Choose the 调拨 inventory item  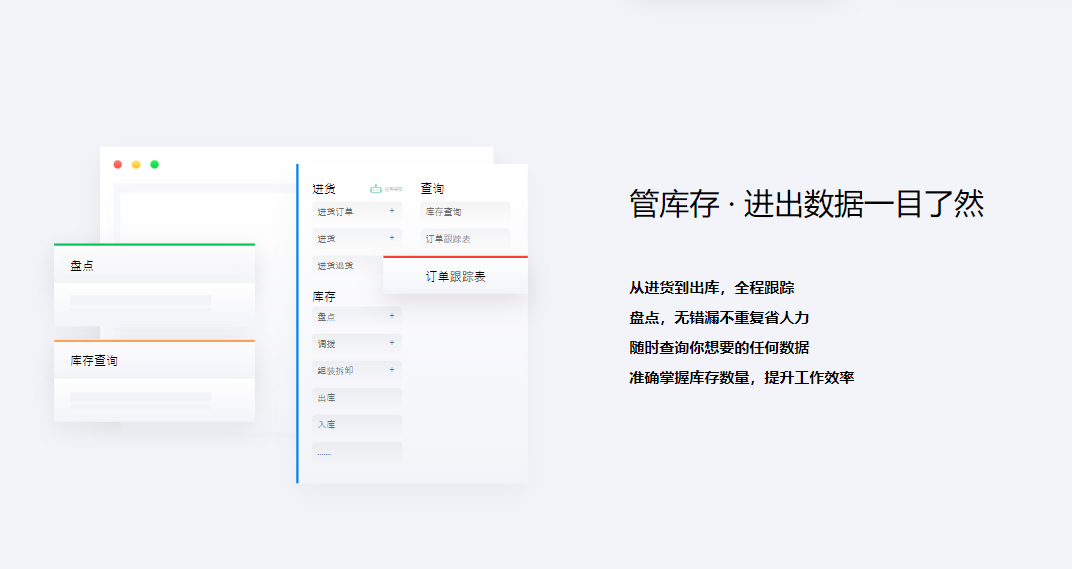[357, 343]
